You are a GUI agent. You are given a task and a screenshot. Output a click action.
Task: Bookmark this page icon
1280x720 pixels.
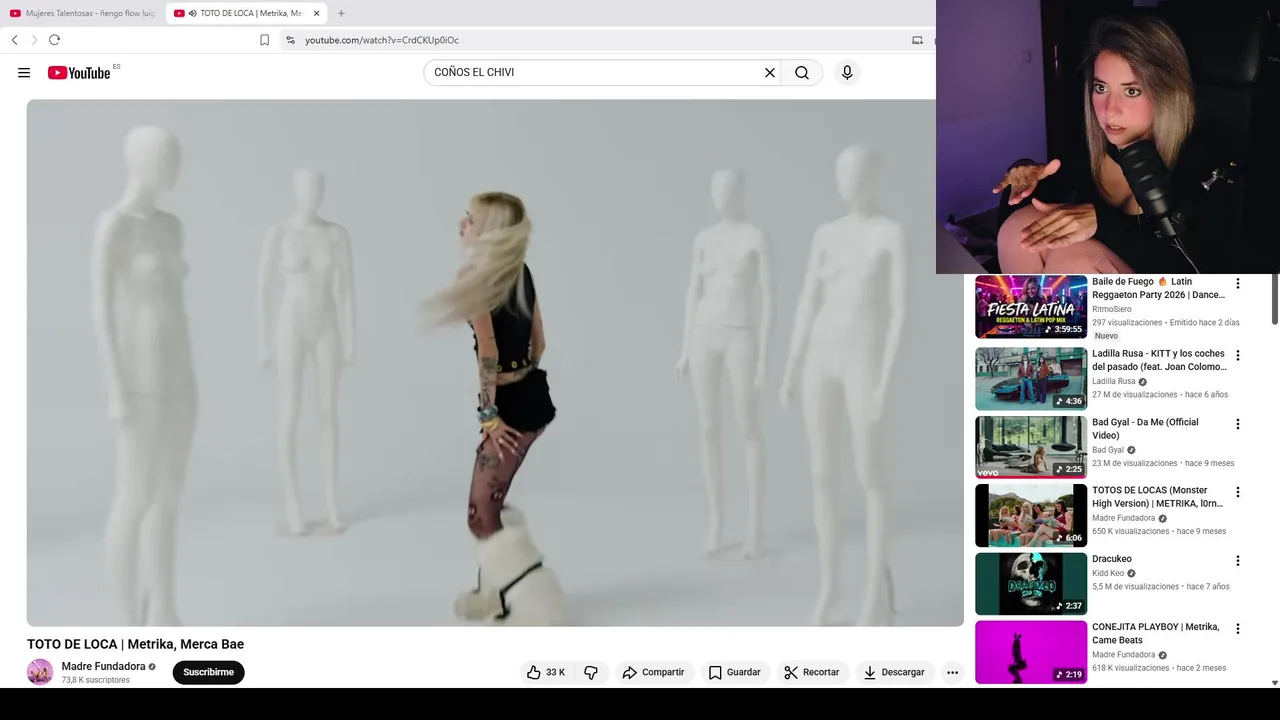pyautogui.click(x=264, y=40)
